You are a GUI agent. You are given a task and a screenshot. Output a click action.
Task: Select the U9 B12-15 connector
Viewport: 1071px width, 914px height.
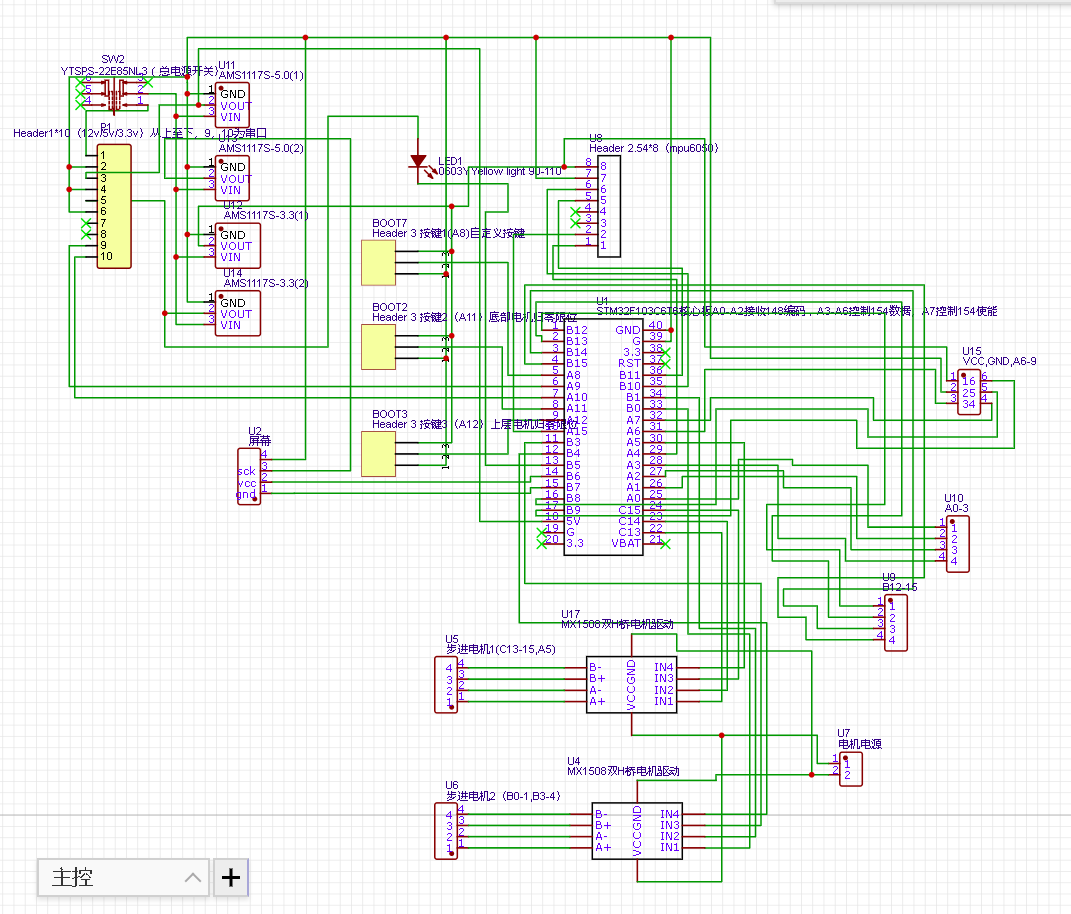(x=895, y=622)
